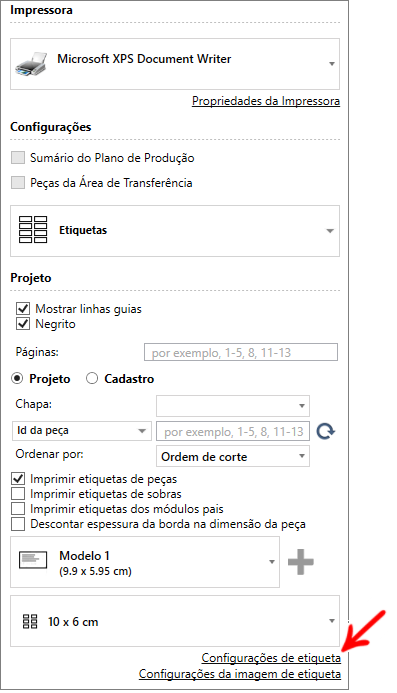Click the printer icon for Microsoft XPS
This screenshot has height=693, width=397.
[x=31, y=64]
